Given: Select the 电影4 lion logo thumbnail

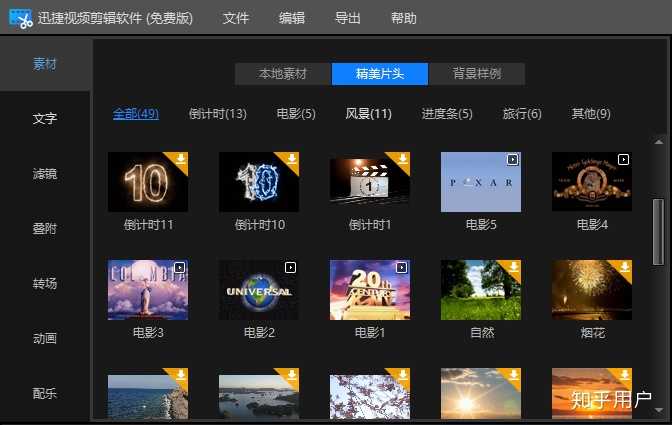Looking at the screenshot, I should click(592, 182).
